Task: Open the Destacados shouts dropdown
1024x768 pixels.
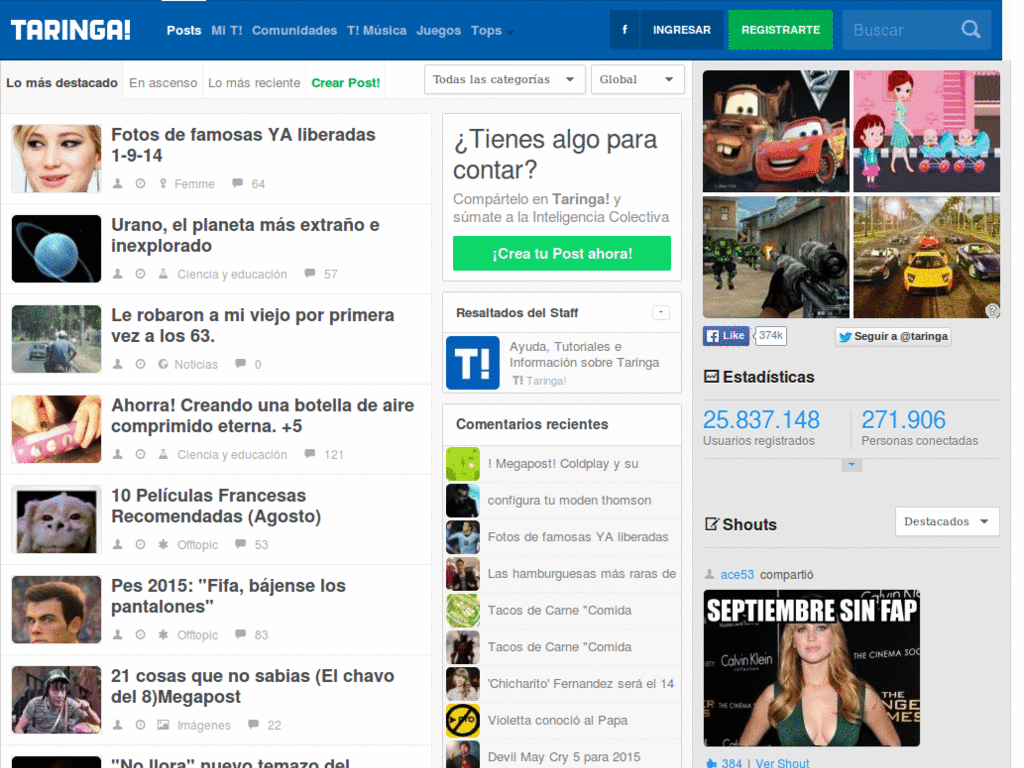Action: 947,522
